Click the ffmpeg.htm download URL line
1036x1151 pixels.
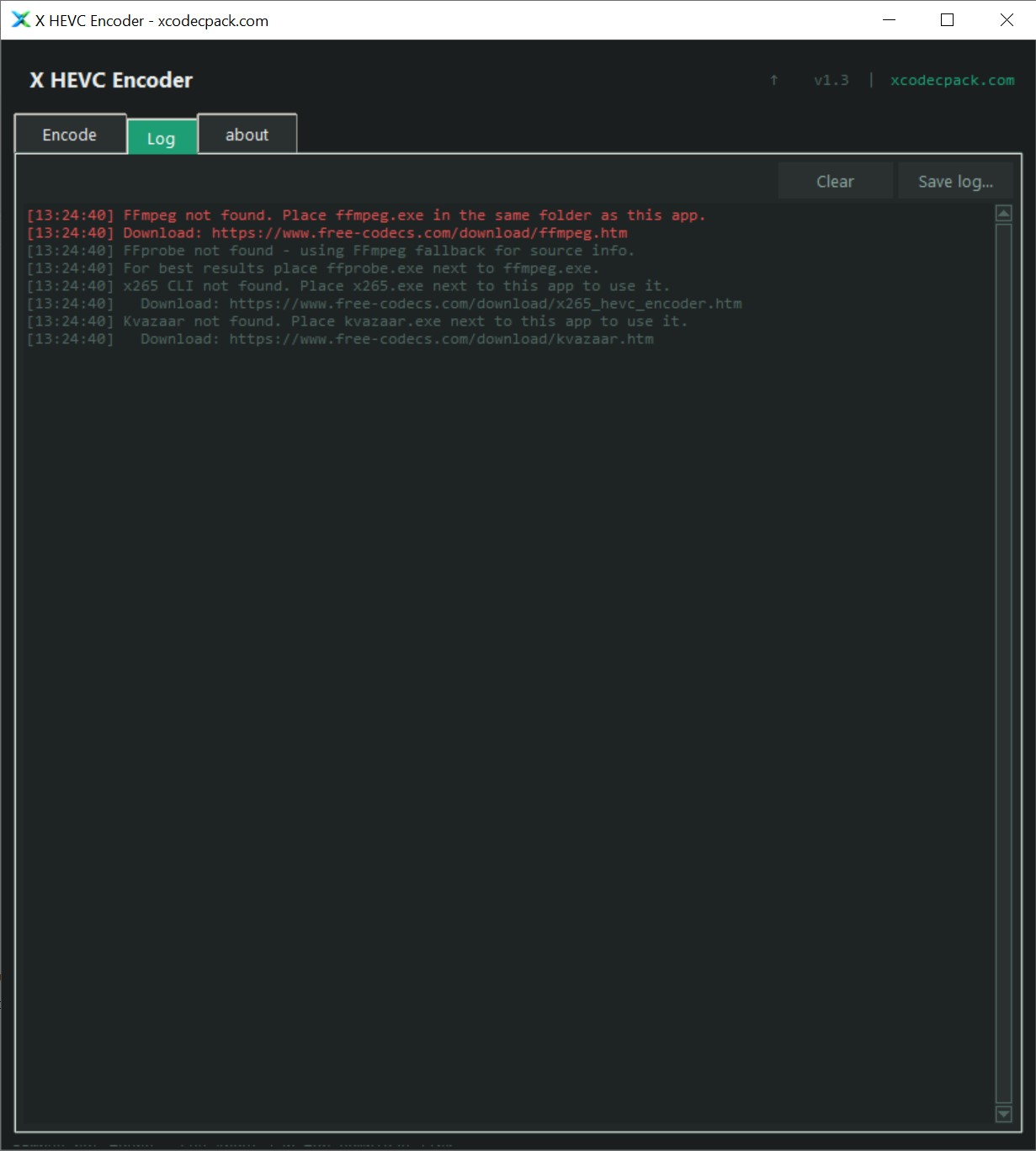327,233
